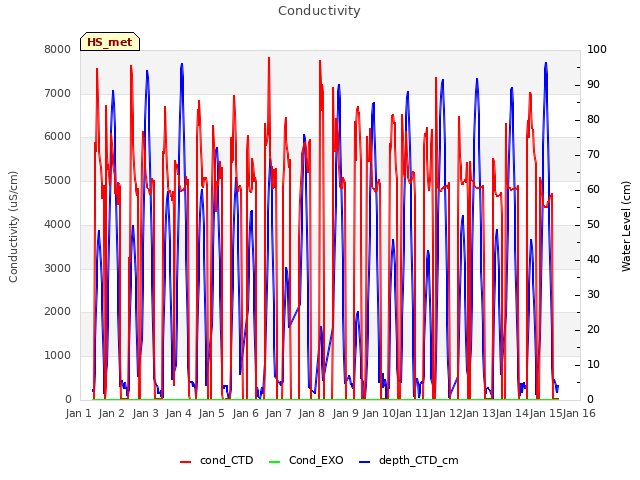Click the Jan 1 date label
Screen dimensions: 640x480
point(78,413)
